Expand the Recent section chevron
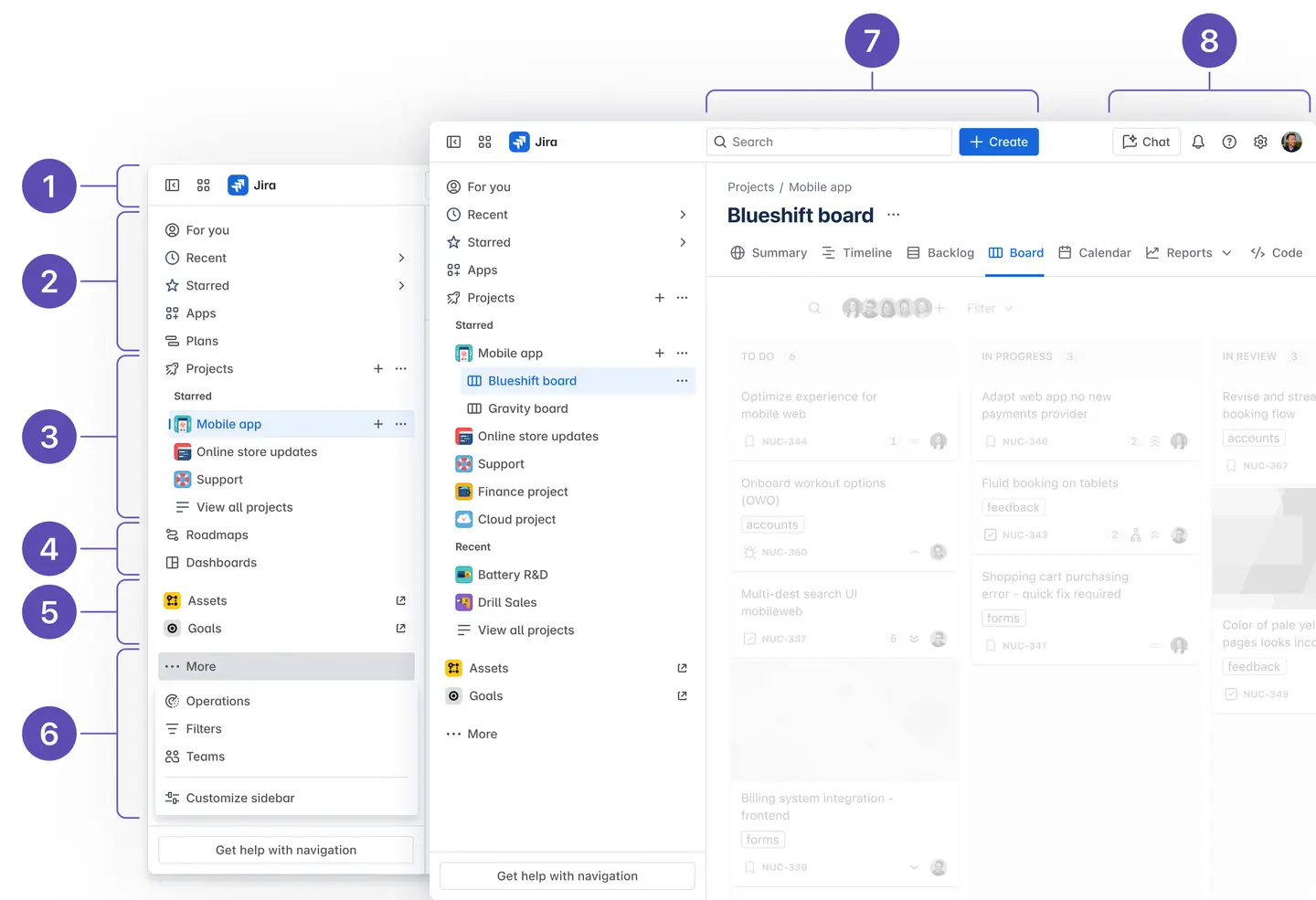1316x900 pixels. (x=683, y=214)
